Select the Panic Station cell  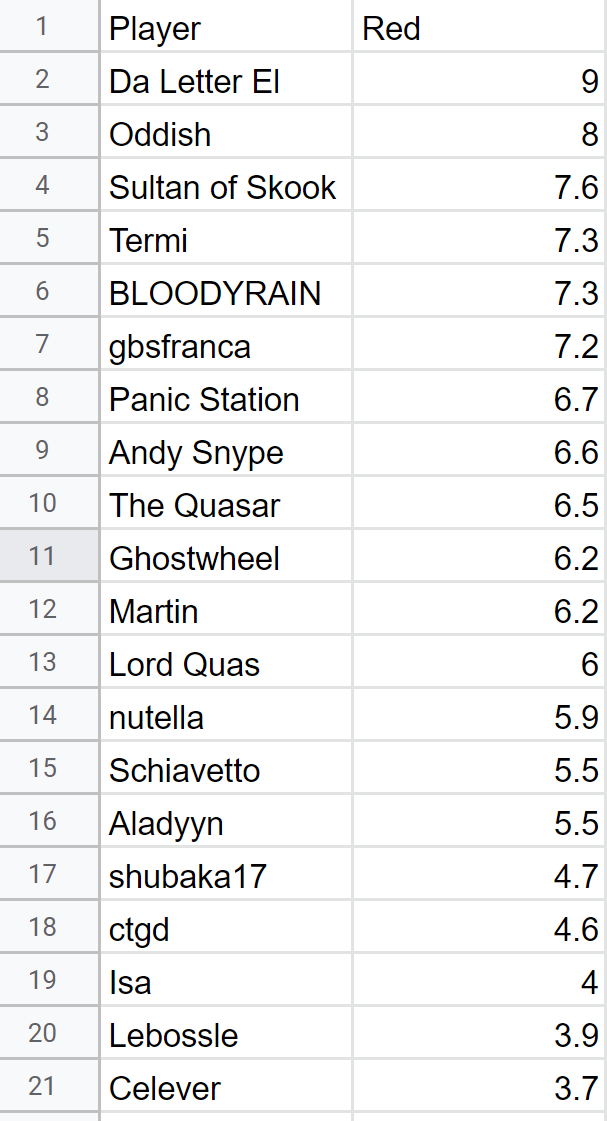tap(225, 399)
